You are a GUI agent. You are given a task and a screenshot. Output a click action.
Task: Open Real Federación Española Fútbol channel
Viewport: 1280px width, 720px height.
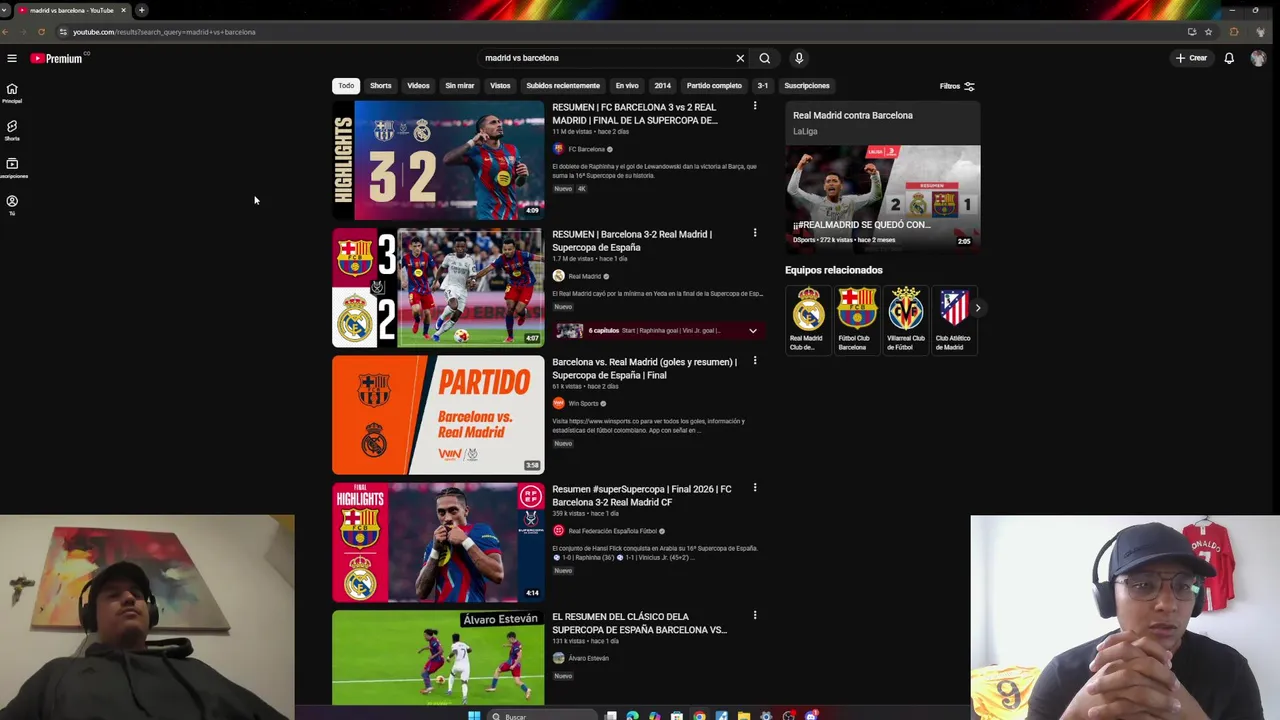click(612, 531)
